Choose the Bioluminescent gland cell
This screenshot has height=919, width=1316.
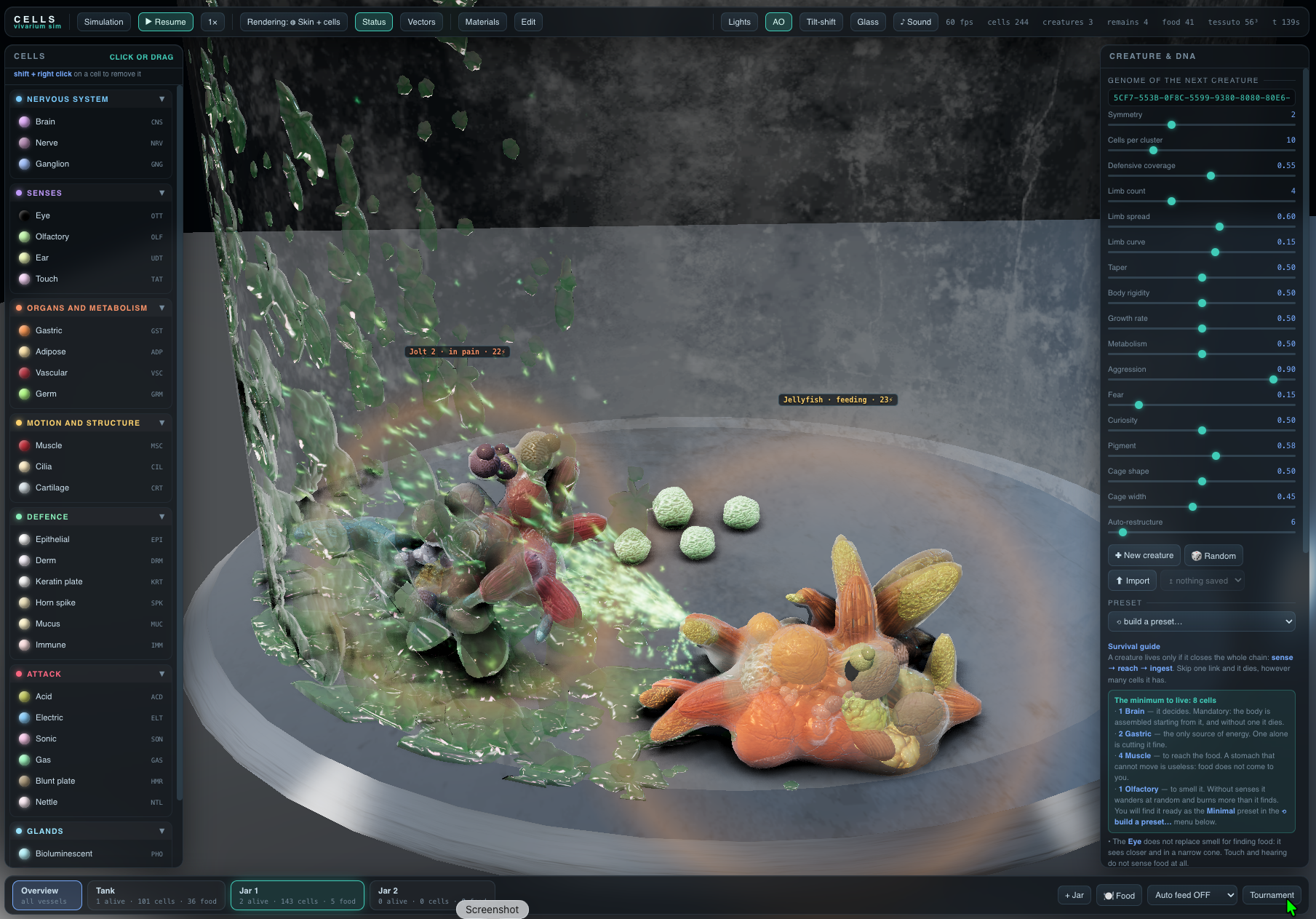91,854
